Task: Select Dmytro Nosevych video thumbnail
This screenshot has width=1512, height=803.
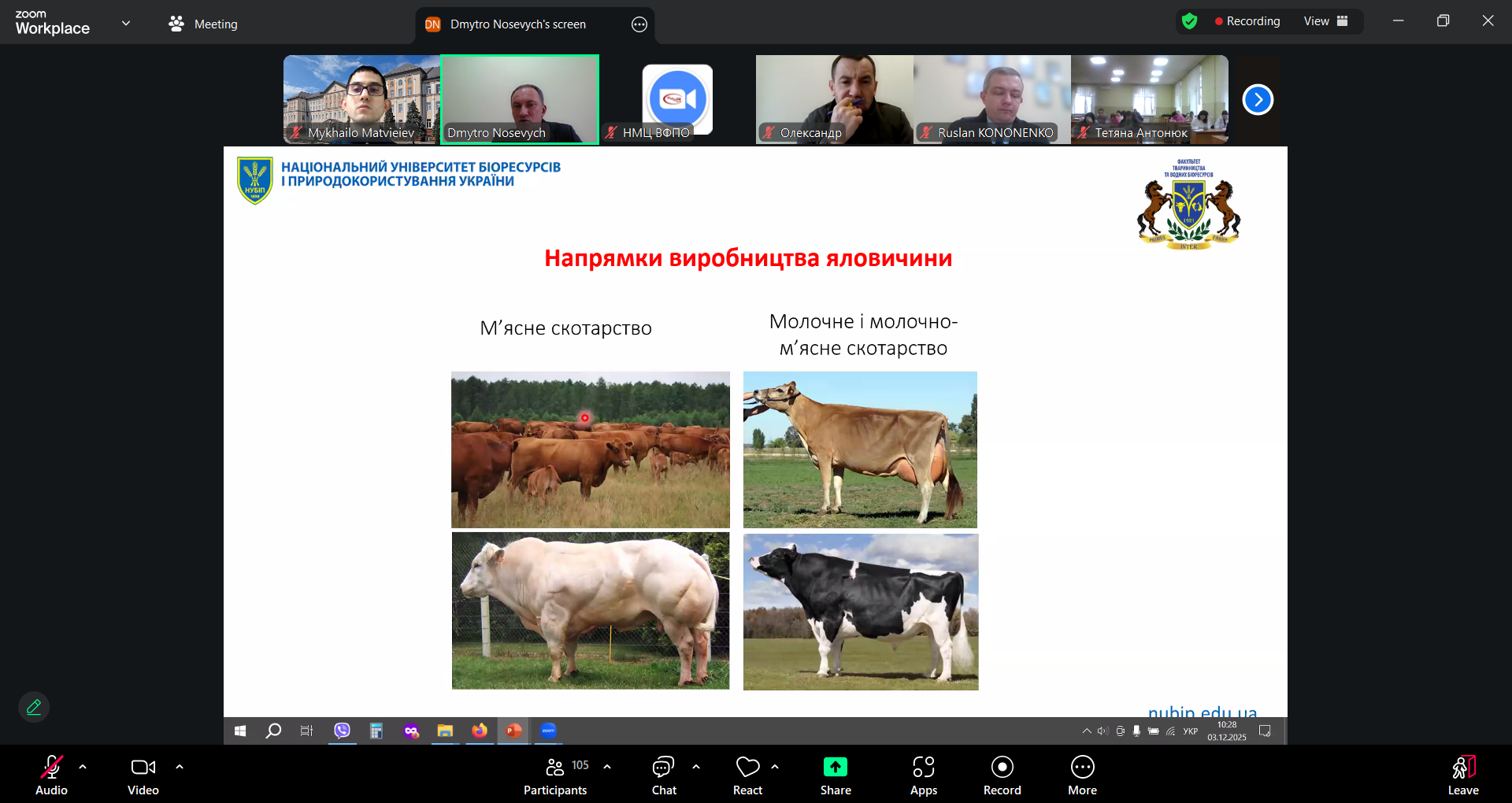Action: click(520, 99)
